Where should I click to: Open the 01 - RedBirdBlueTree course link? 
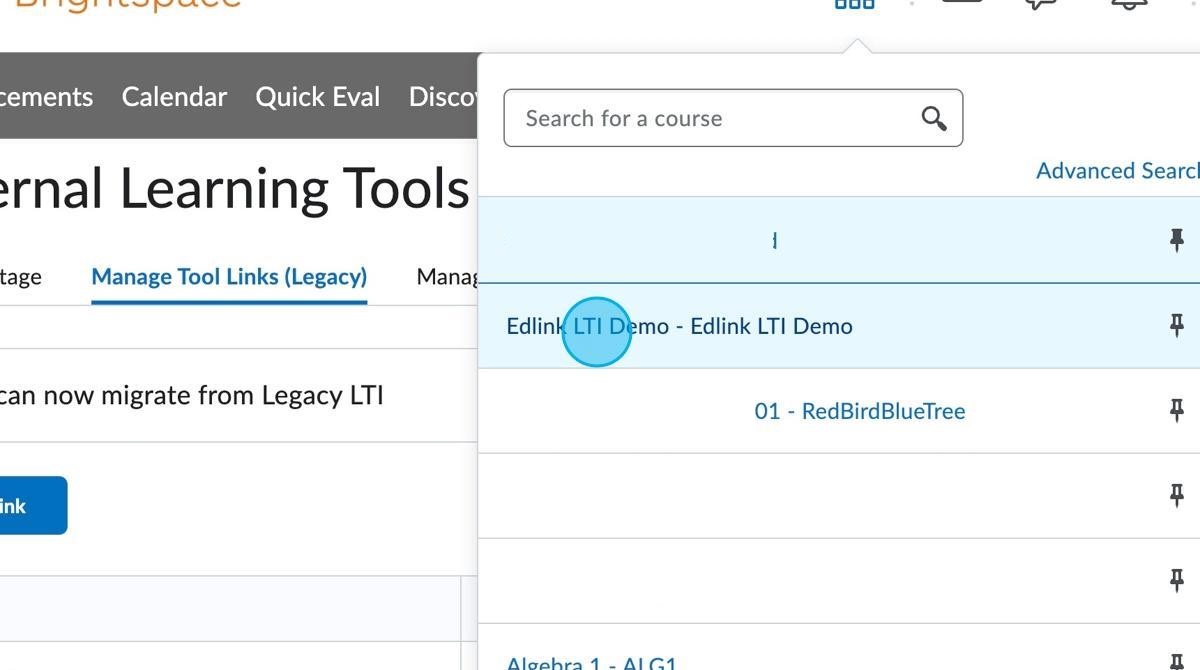(x=859, y=410)
